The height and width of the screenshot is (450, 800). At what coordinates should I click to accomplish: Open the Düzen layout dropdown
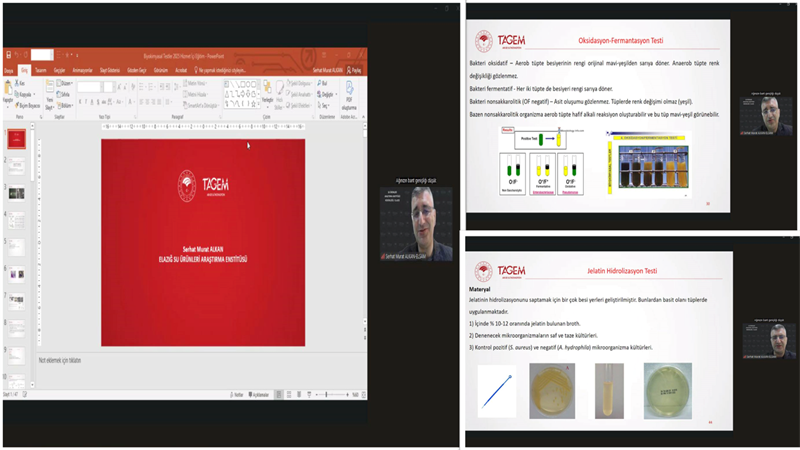66,85
